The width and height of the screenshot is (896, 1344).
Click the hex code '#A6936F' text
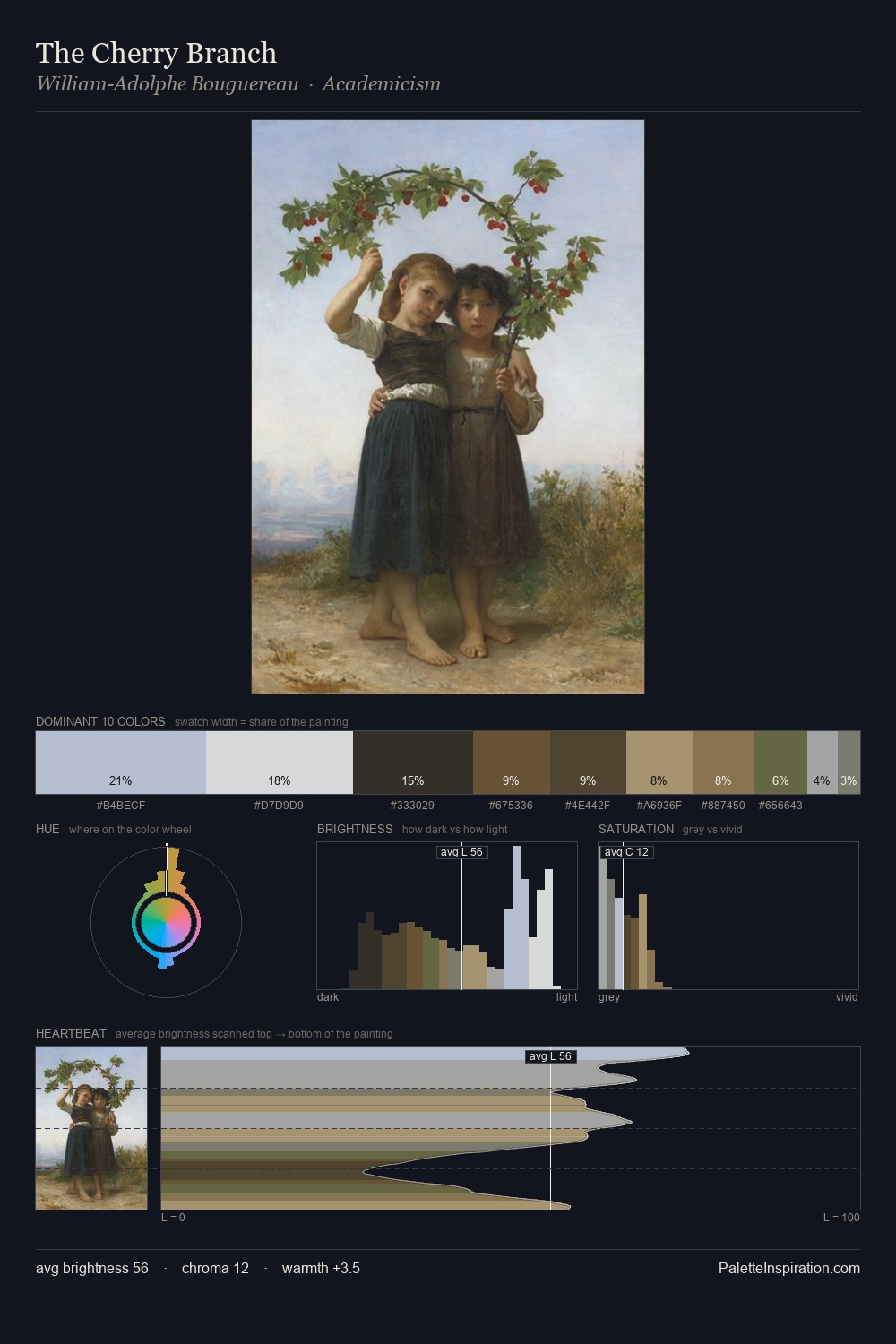659,806
